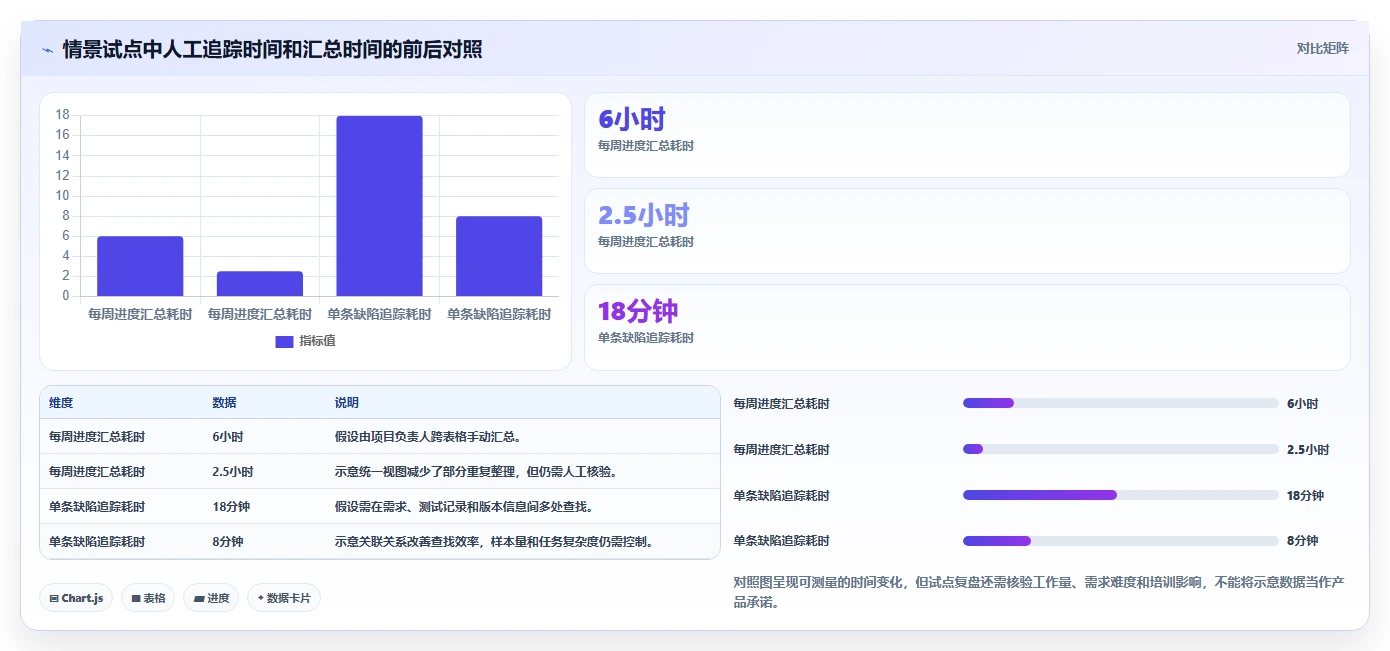Click the cell starting 示意统一视图减少了部分重复整理

pyautogui.click(x=475, y=472)
